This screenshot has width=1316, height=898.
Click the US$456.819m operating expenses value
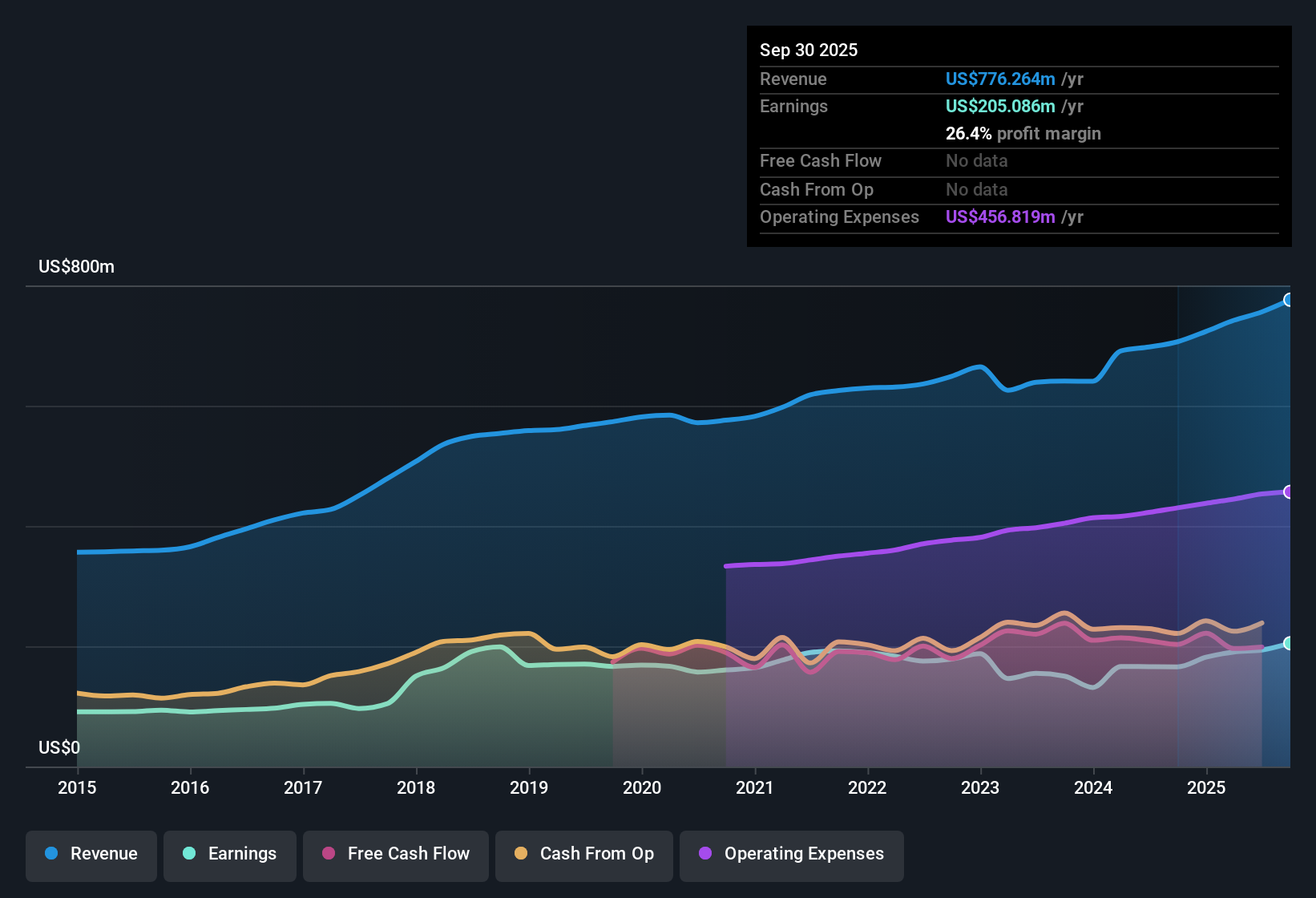pos(1000,216)
